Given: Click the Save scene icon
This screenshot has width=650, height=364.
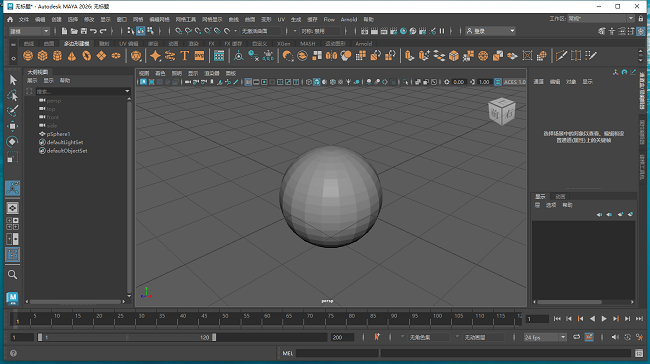Looking at the screenshot, I should pyautogui.click(x=84, y=31).
